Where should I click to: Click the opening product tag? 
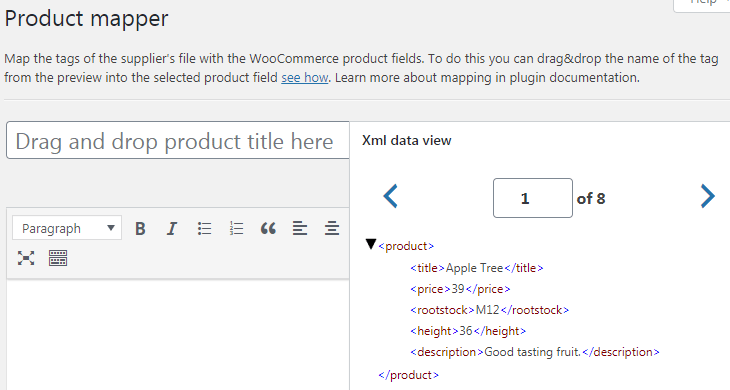(x=406, y=246)
